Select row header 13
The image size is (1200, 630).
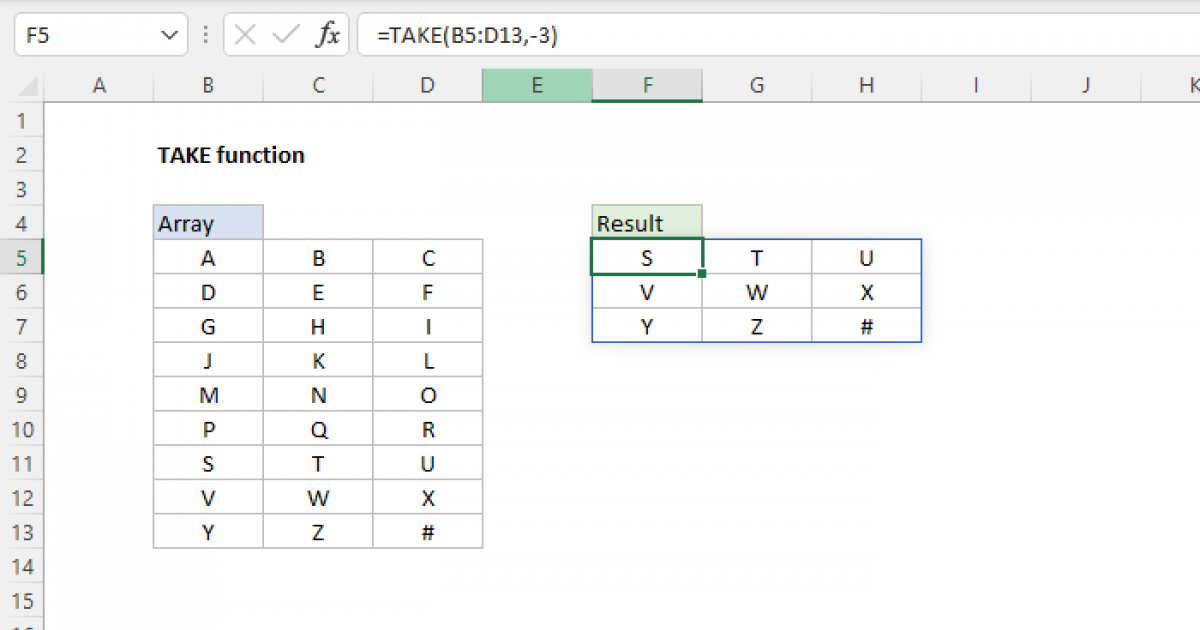[22, 531]
